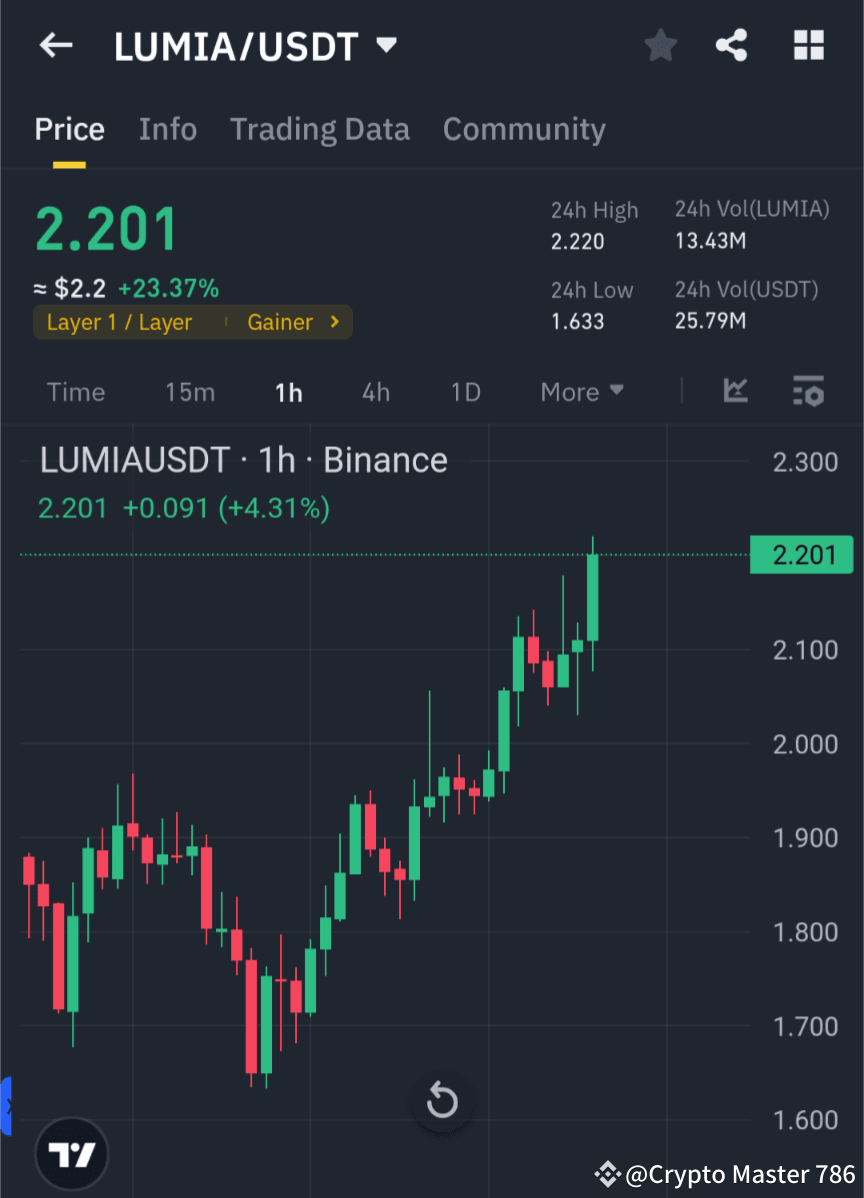
Task: Toggle the 1h timeframe selection
Action: pos(288,392)
